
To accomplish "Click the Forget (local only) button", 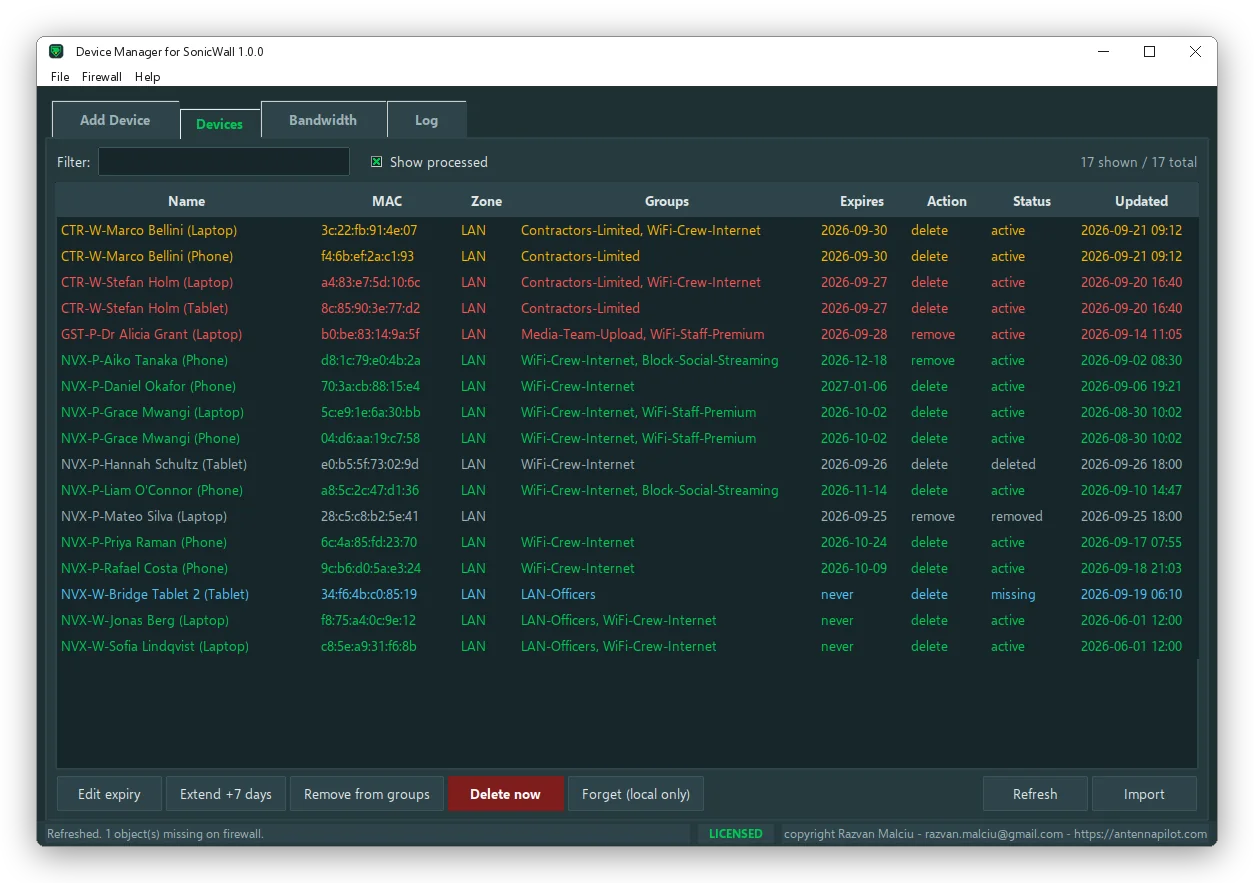I will 636,794.
